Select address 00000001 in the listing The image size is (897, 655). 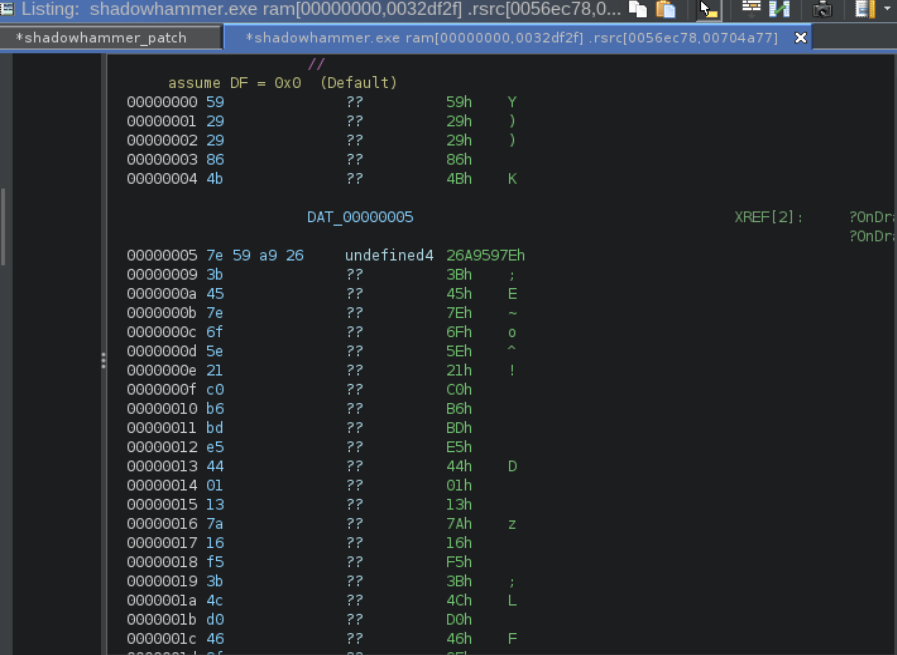point(162,121)
